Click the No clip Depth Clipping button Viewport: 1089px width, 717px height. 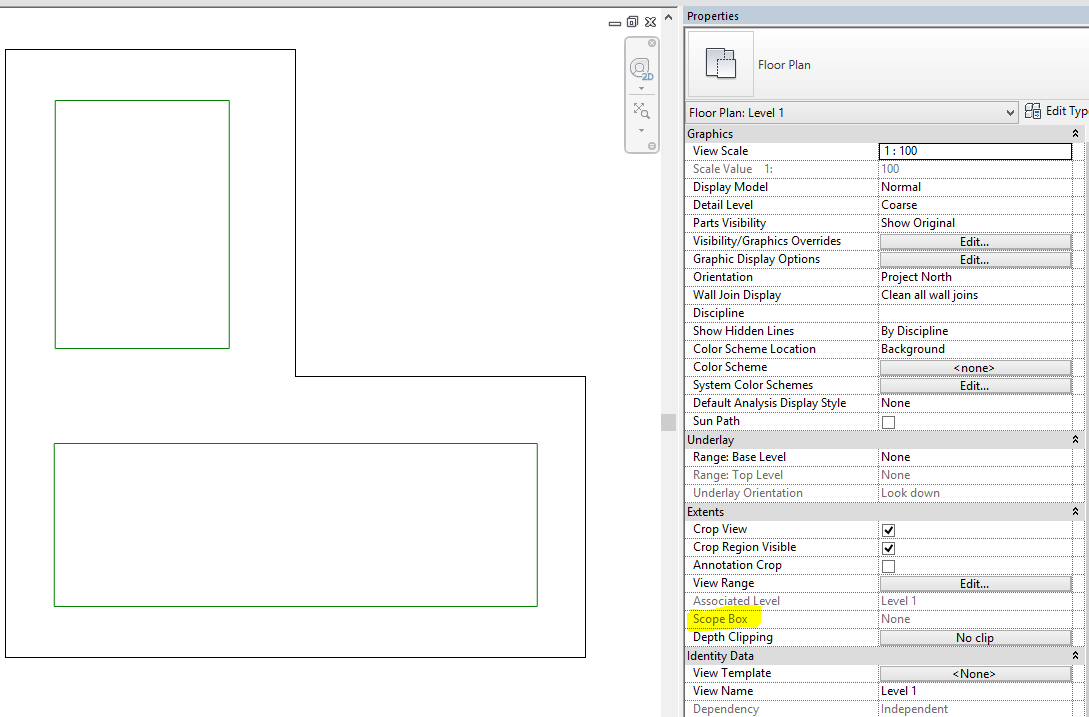point(974,637)
